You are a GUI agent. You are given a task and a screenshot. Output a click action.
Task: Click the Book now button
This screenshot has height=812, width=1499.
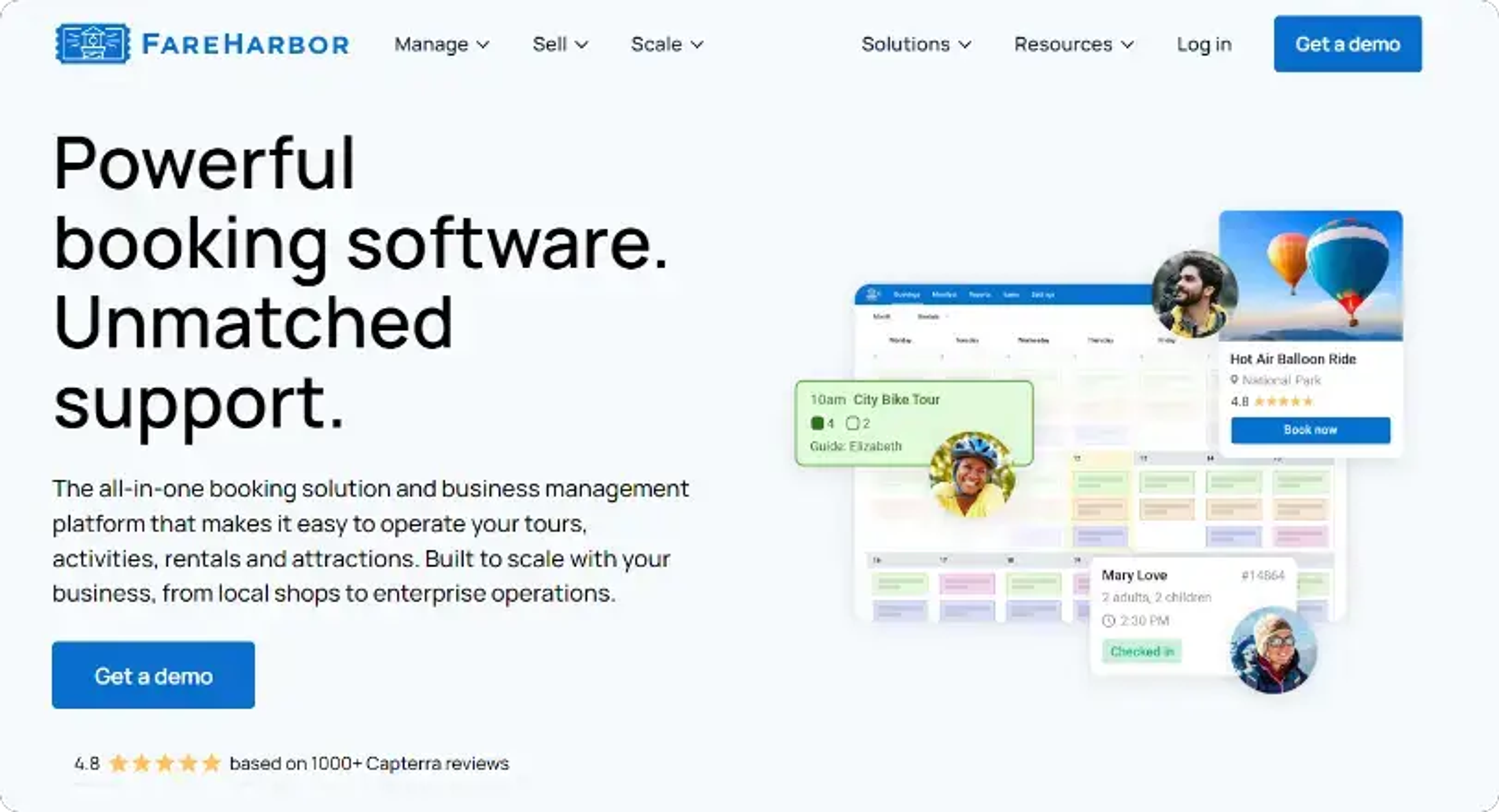click(1310, 430)
